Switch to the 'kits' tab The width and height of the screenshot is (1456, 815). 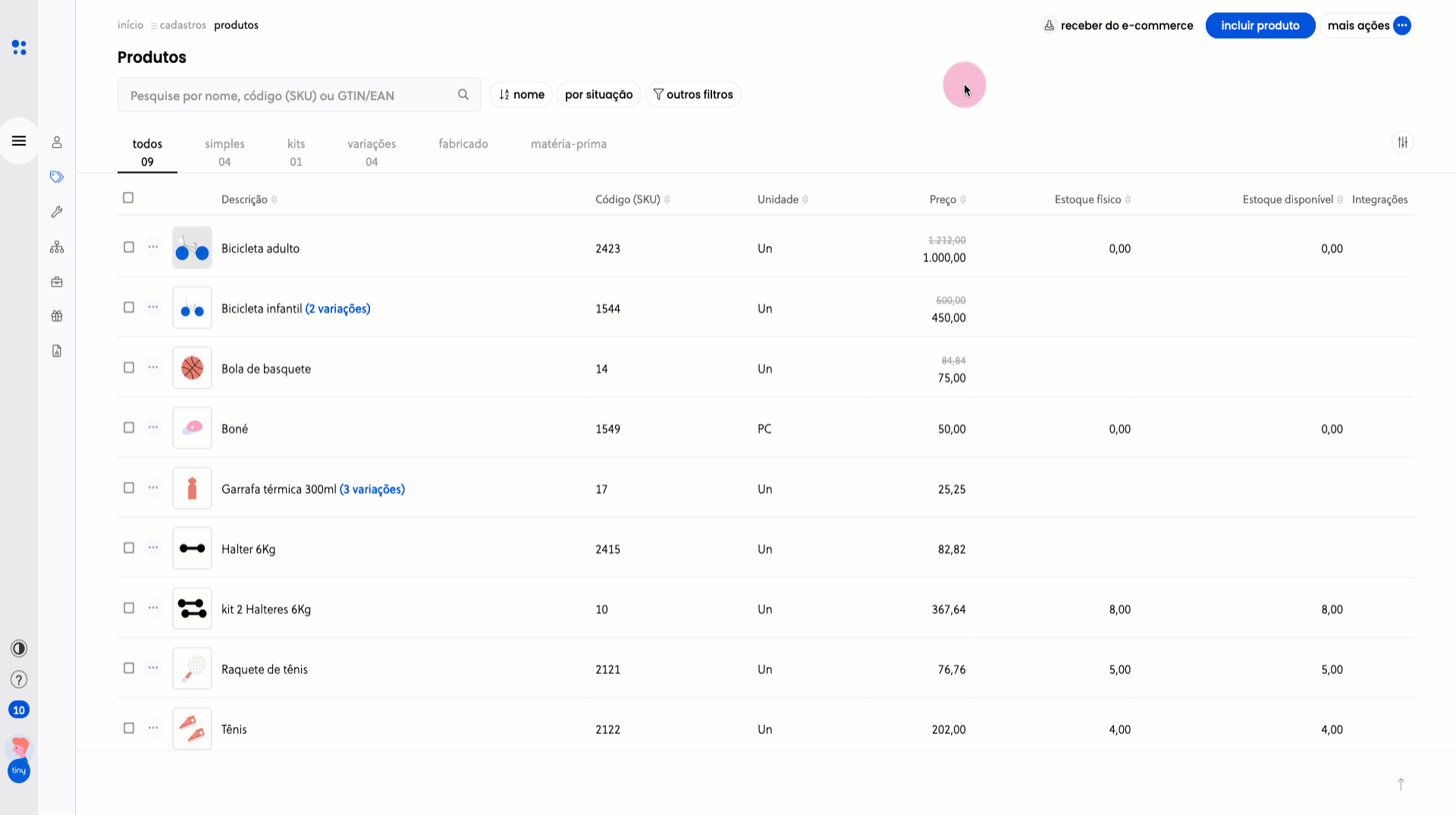(296, 152)
